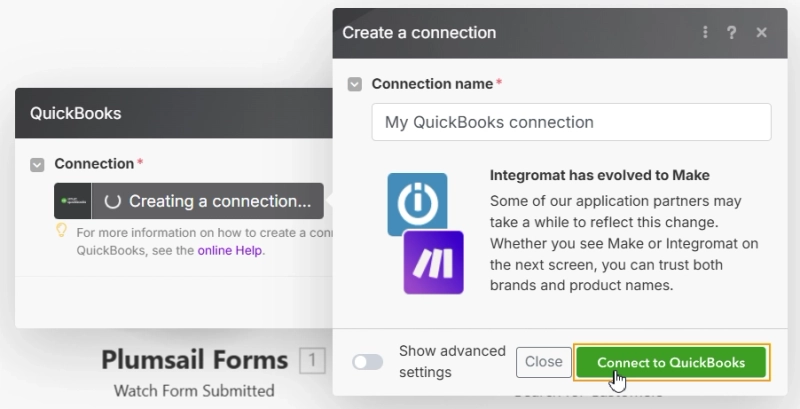Click the Close button

(544, 362)
